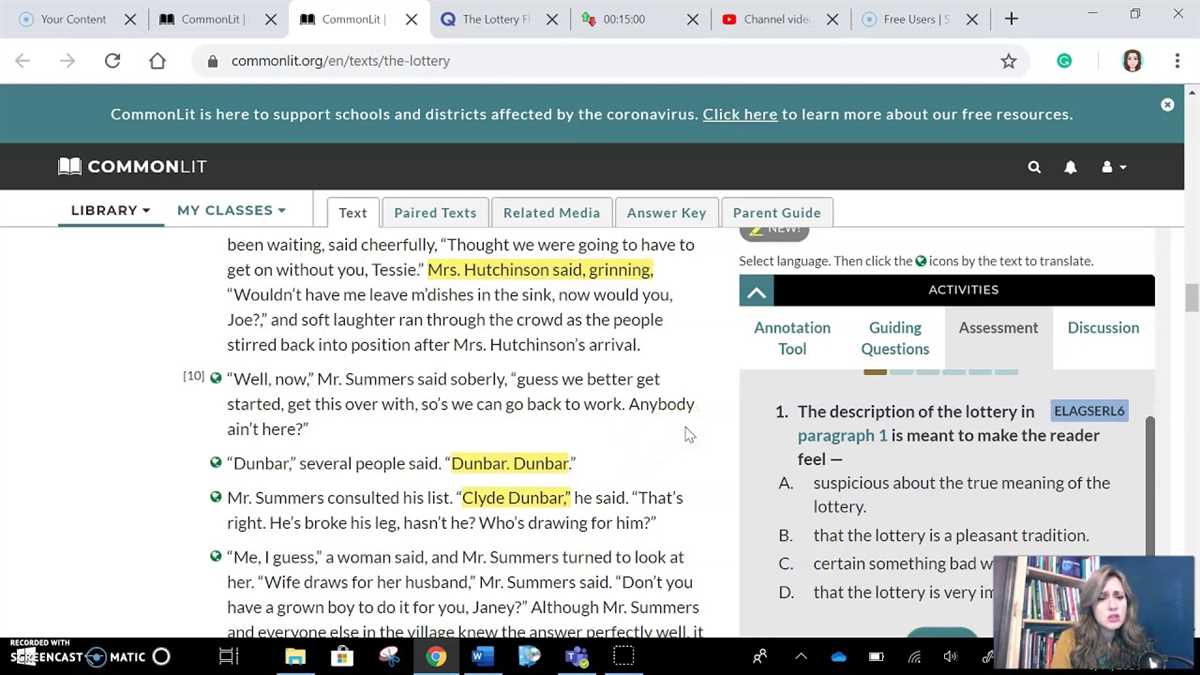Switch to the Your Content browser tab
The height and width of the screenshot is (675, 1200).
click(73, 19)
